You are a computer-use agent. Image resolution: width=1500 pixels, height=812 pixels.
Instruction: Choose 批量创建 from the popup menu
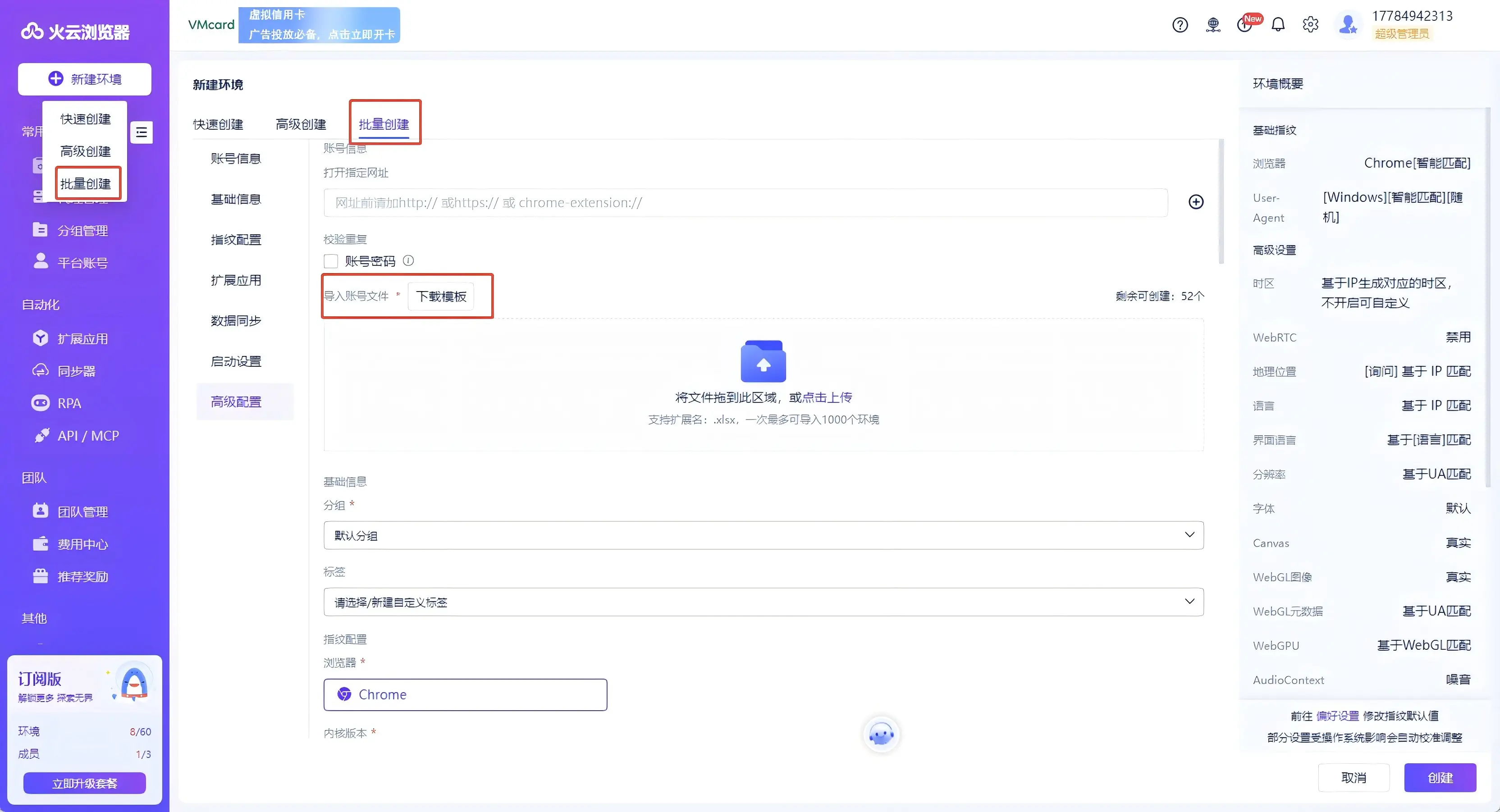click(x=86, y=184)
